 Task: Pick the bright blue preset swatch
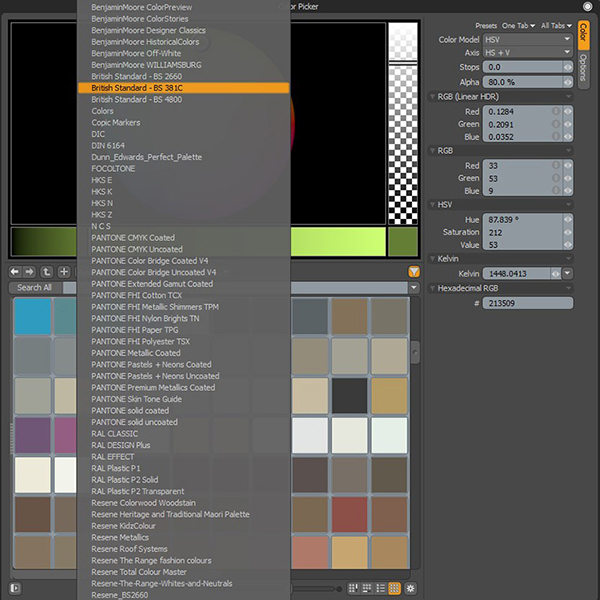coord(33,316)
